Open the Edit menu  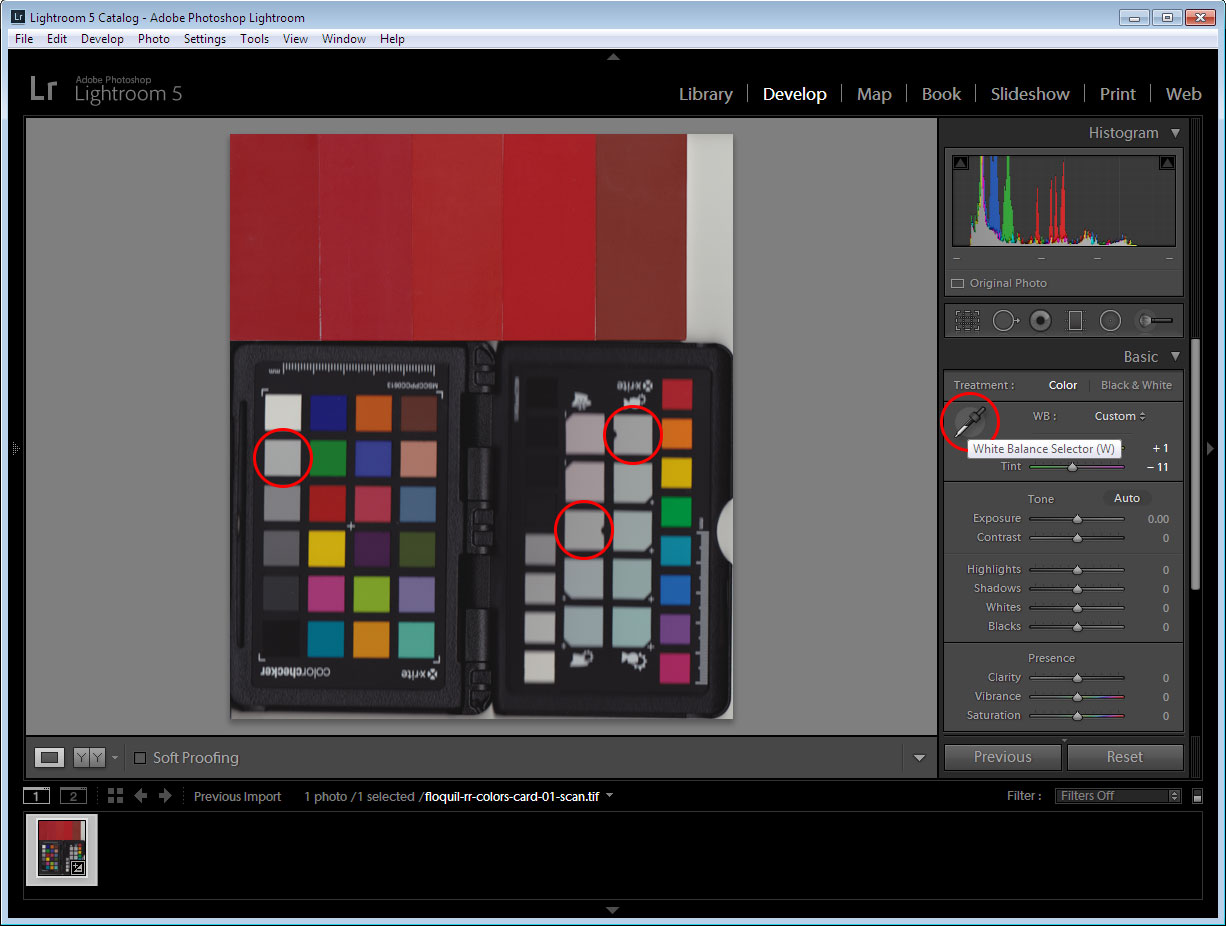coord(57,39)
